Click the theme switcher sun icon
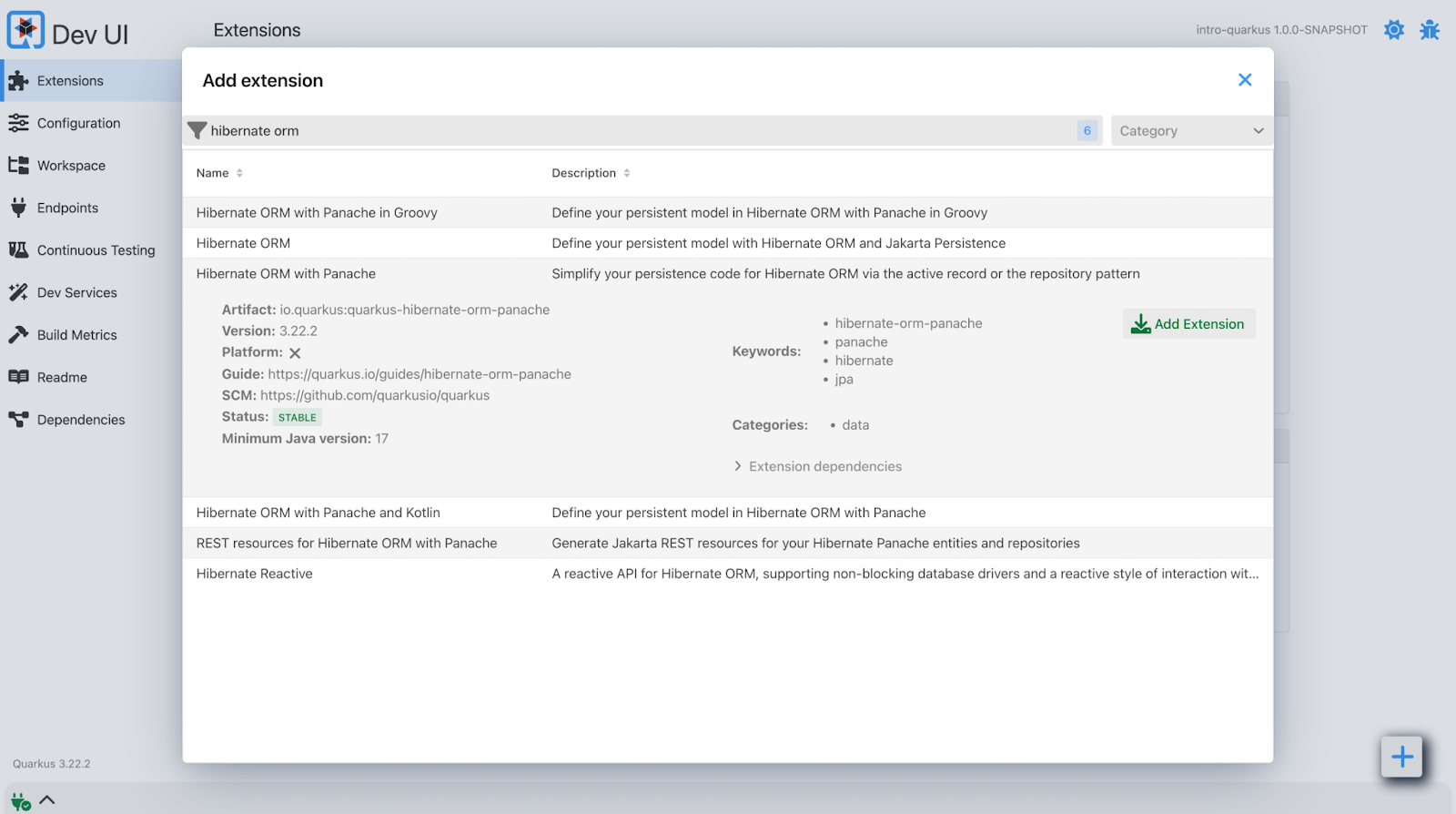Screen dimensions: 1456x814 1393,30
